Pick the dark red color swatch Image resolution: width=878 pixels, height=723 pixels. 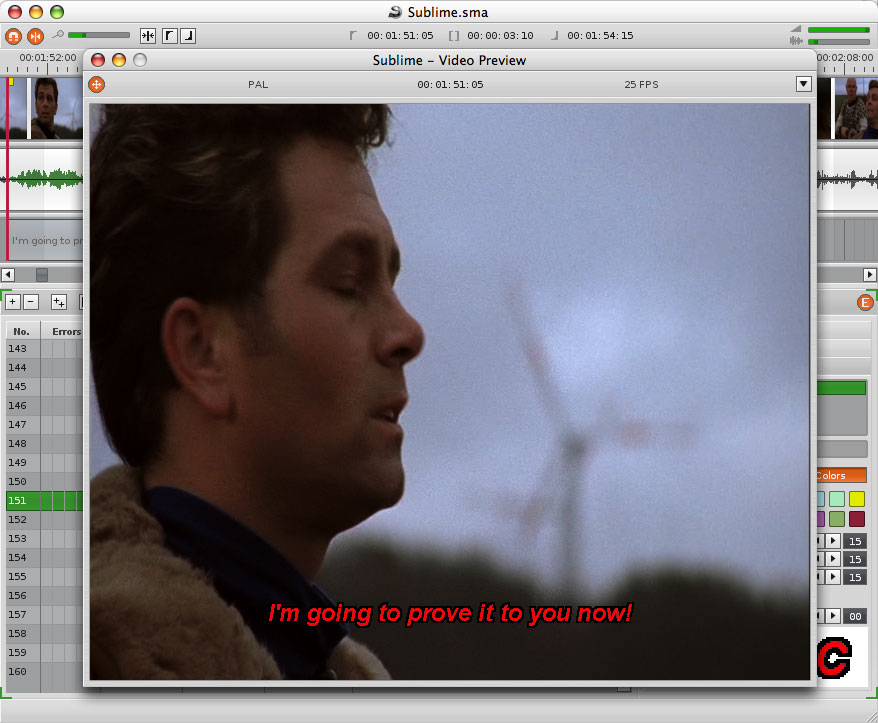(857, 519)
